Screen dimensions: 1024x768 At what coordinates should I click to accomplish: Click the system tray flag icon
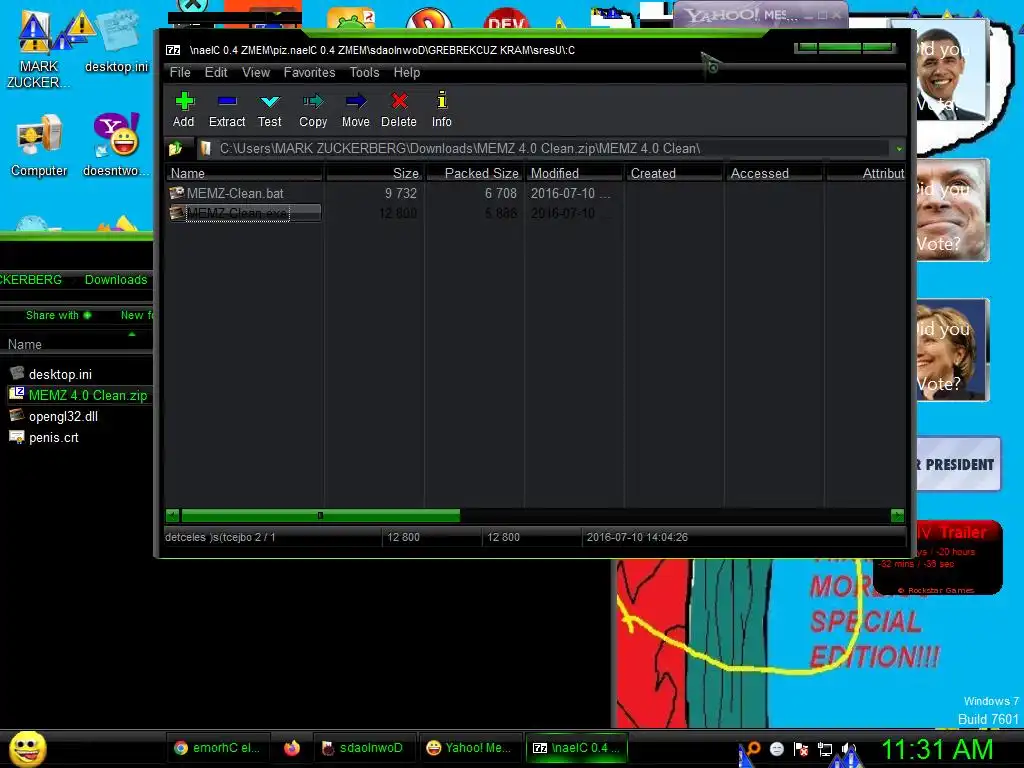pos(801,749)
